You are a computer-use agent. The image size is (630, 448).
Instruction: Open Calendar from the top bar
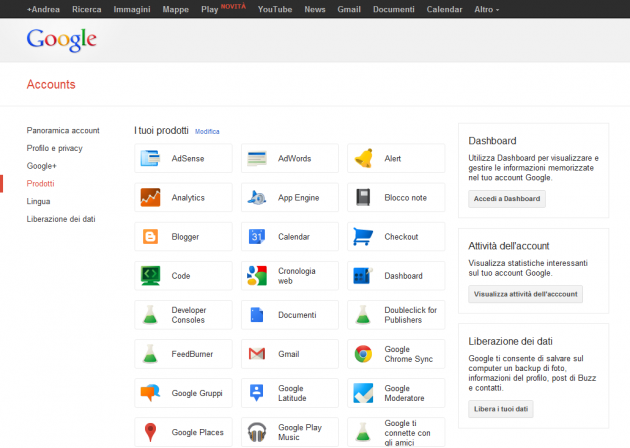click(x=444, y=9)
